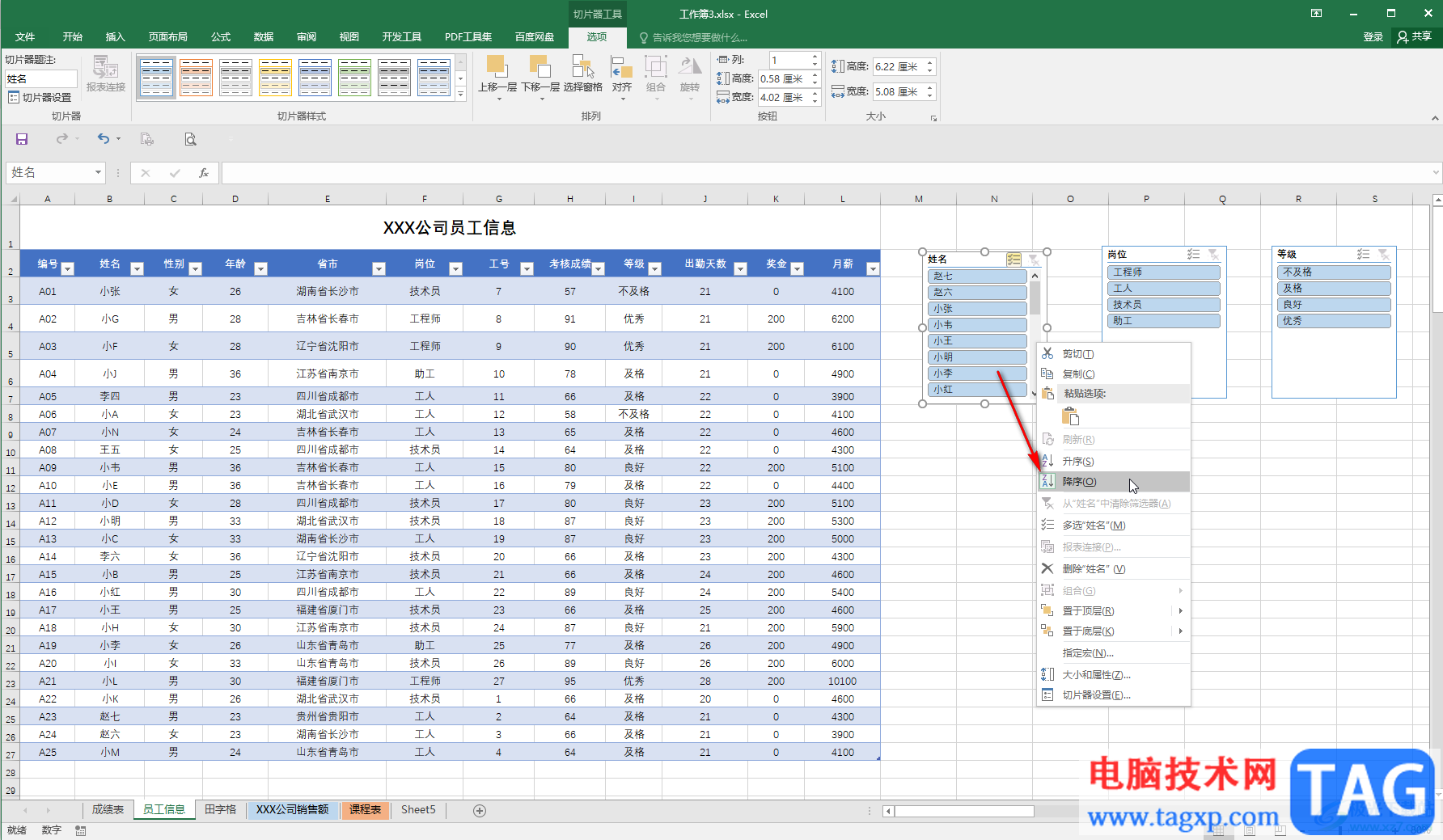Screen dimensions: 1443x840
Task: Click the Undo arrow icon
Action: 103,139
